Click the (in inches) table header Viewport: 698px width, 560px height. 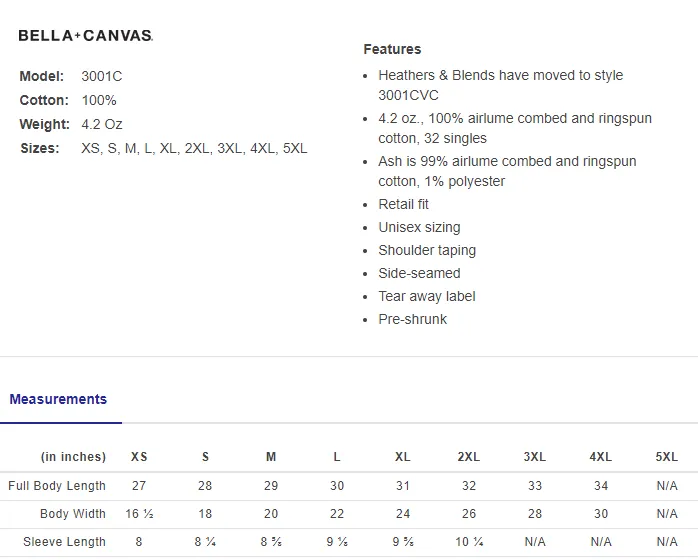(73, 457)
